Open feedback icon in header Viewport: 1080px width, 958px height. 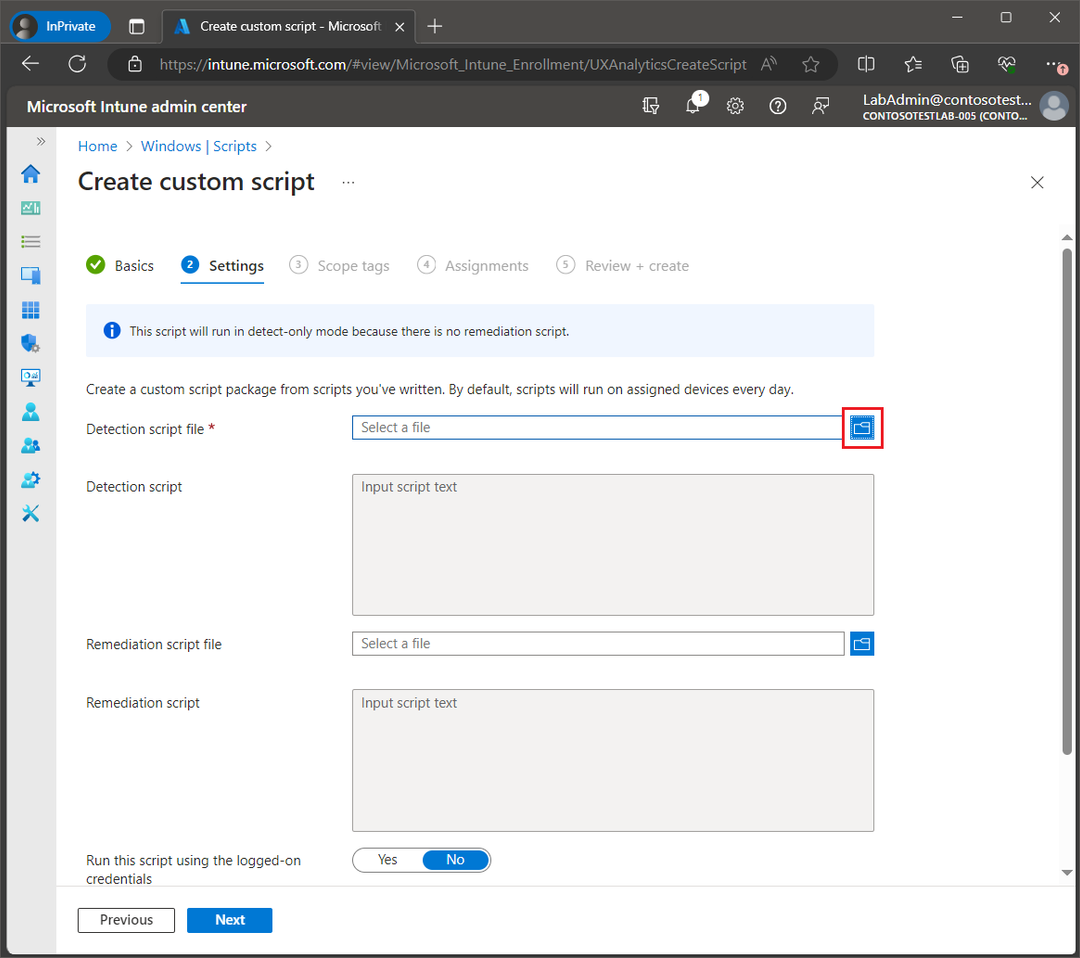point(820,106)
